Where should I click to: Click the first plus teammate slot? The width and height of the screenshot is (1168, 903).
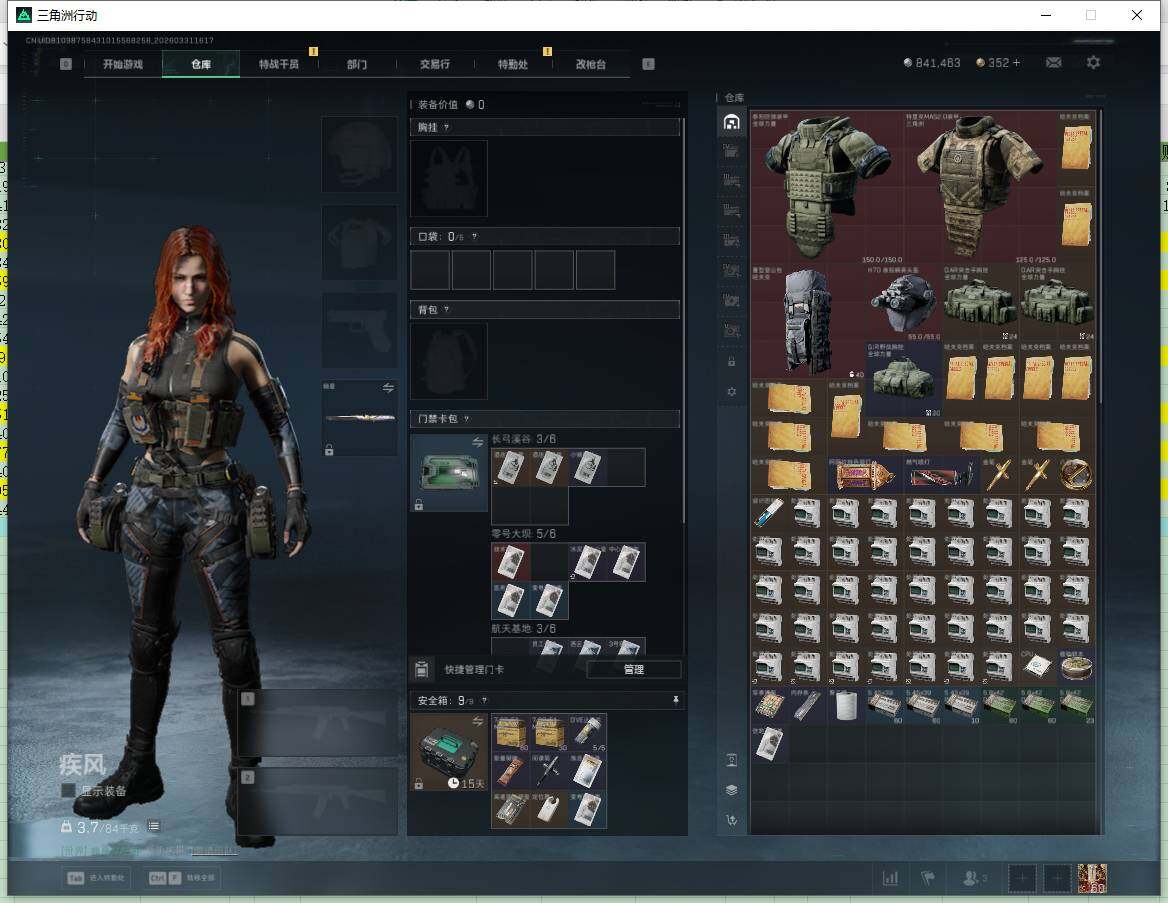pyautogui.click(x=1022, y=879)
